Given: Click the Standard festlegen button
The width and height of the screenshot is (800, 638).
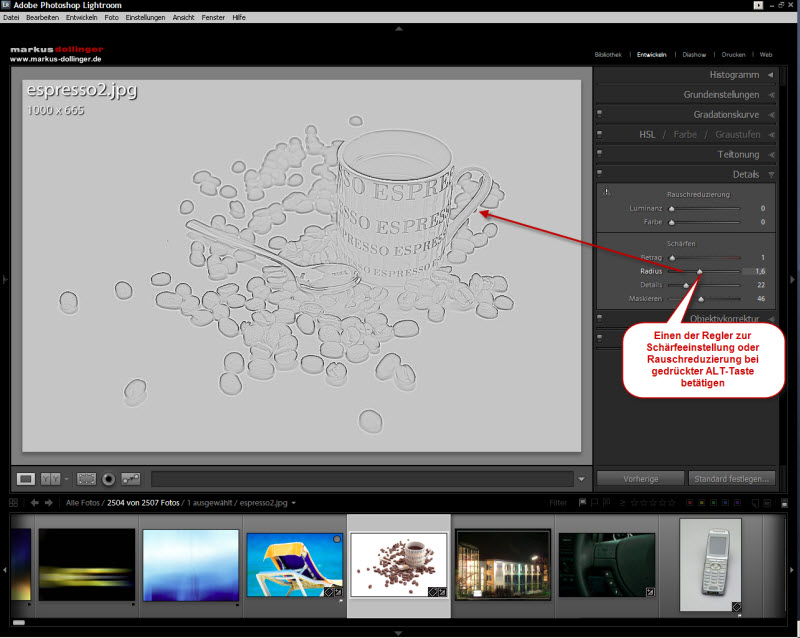Looking at the screenshot, I should coord(732,479).
